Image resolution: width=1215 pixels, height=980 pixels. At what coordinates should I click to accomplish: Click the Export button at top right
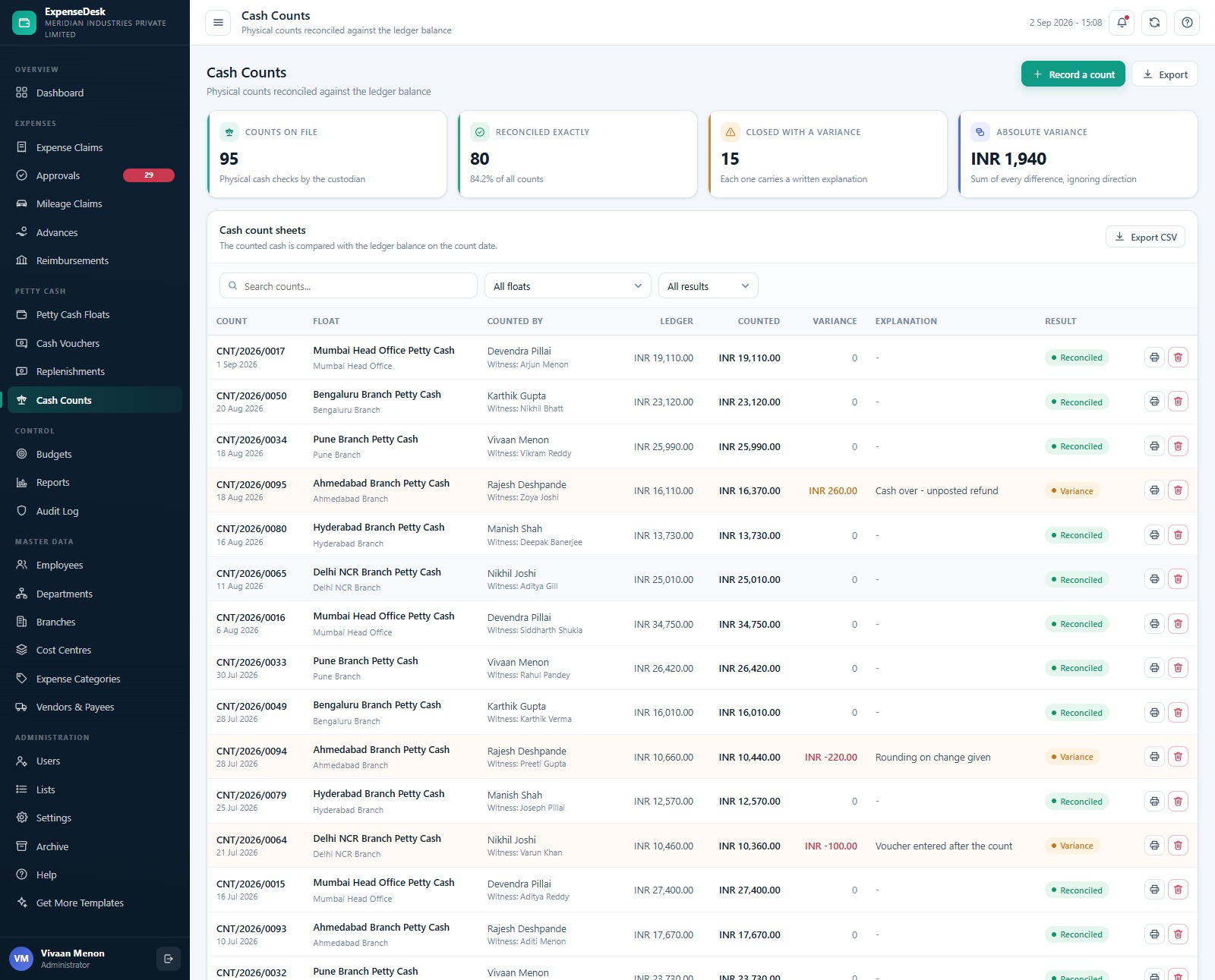1165,74
